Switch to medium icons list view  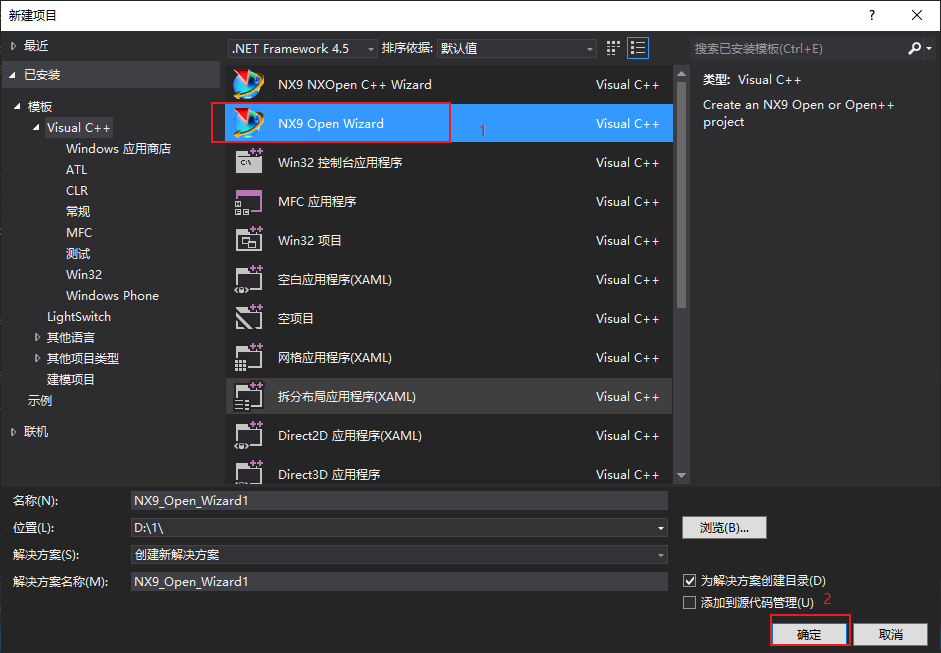[638, 48]
